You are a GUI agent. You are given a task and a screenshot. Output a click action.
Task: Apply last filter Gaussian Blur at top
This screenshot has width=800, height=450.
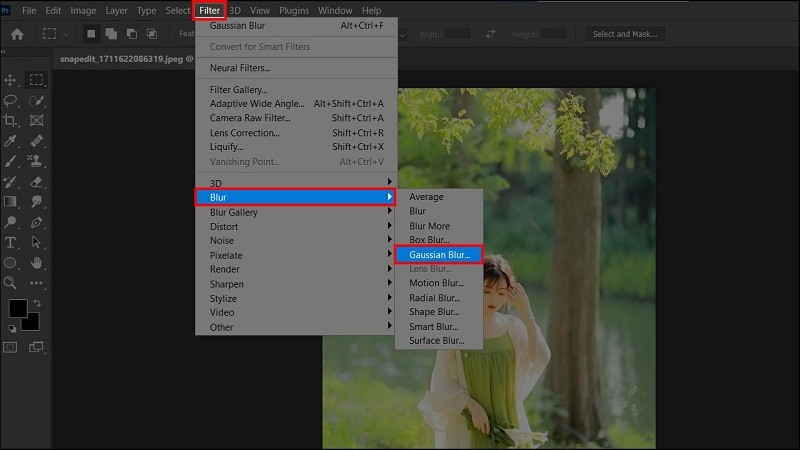pyautogui.click(x=296, y=25)
